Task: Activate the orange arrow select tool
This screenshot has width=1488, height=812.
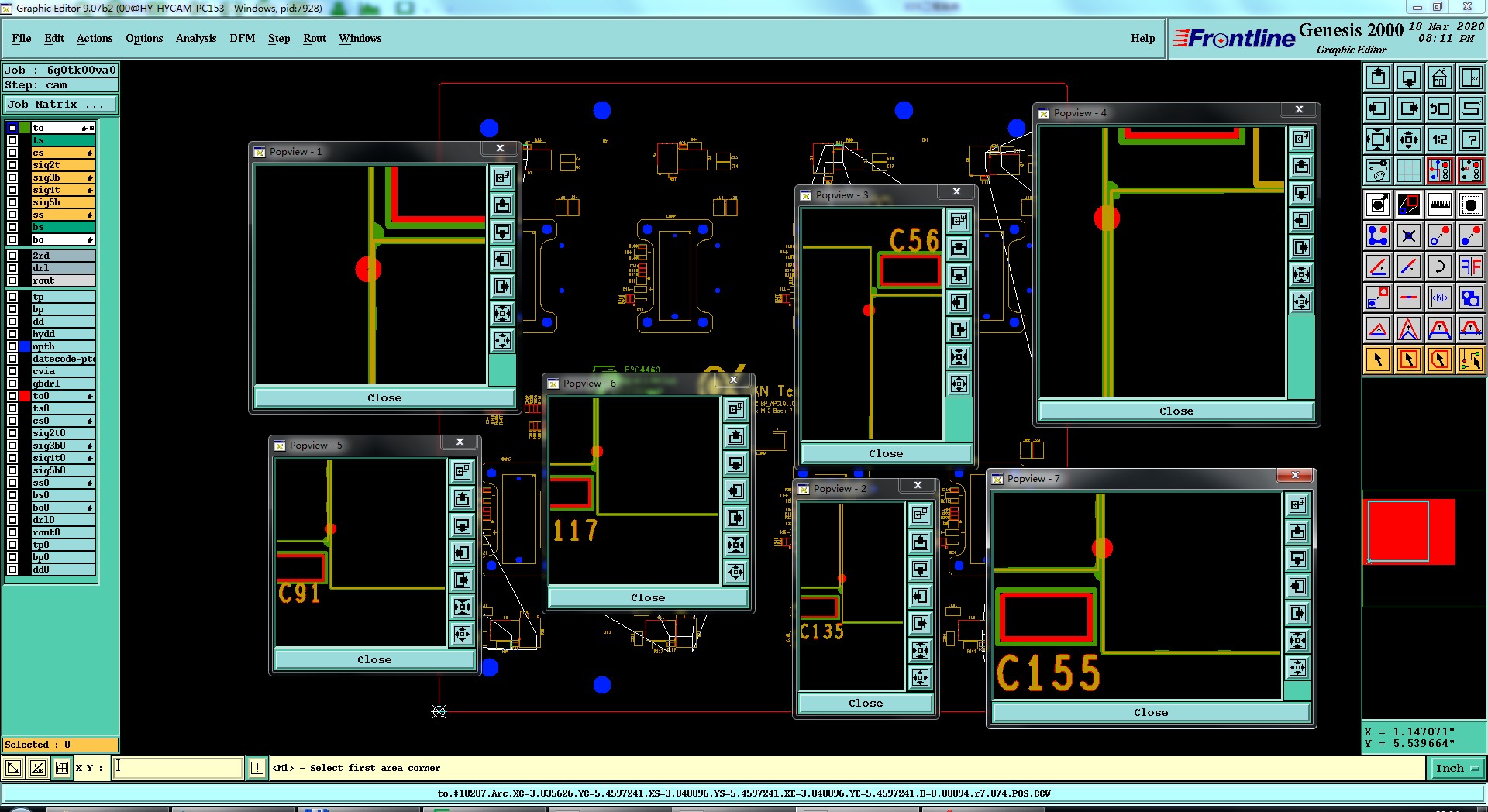Action: pos(1377,360)
